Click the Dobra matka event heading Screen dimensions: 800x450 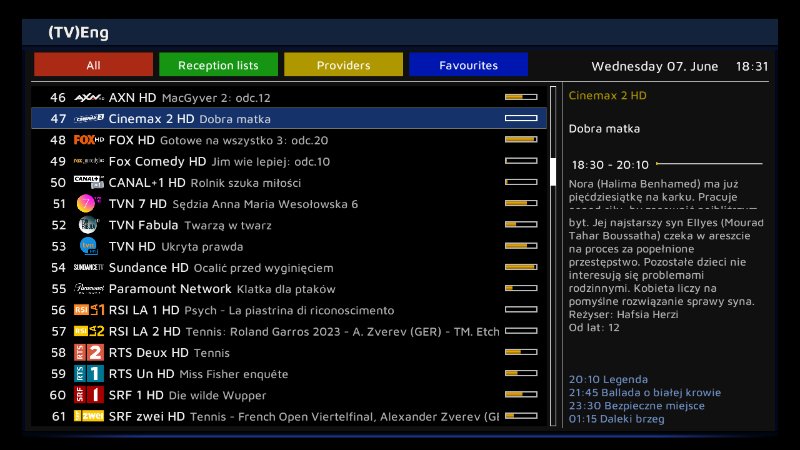604,129
